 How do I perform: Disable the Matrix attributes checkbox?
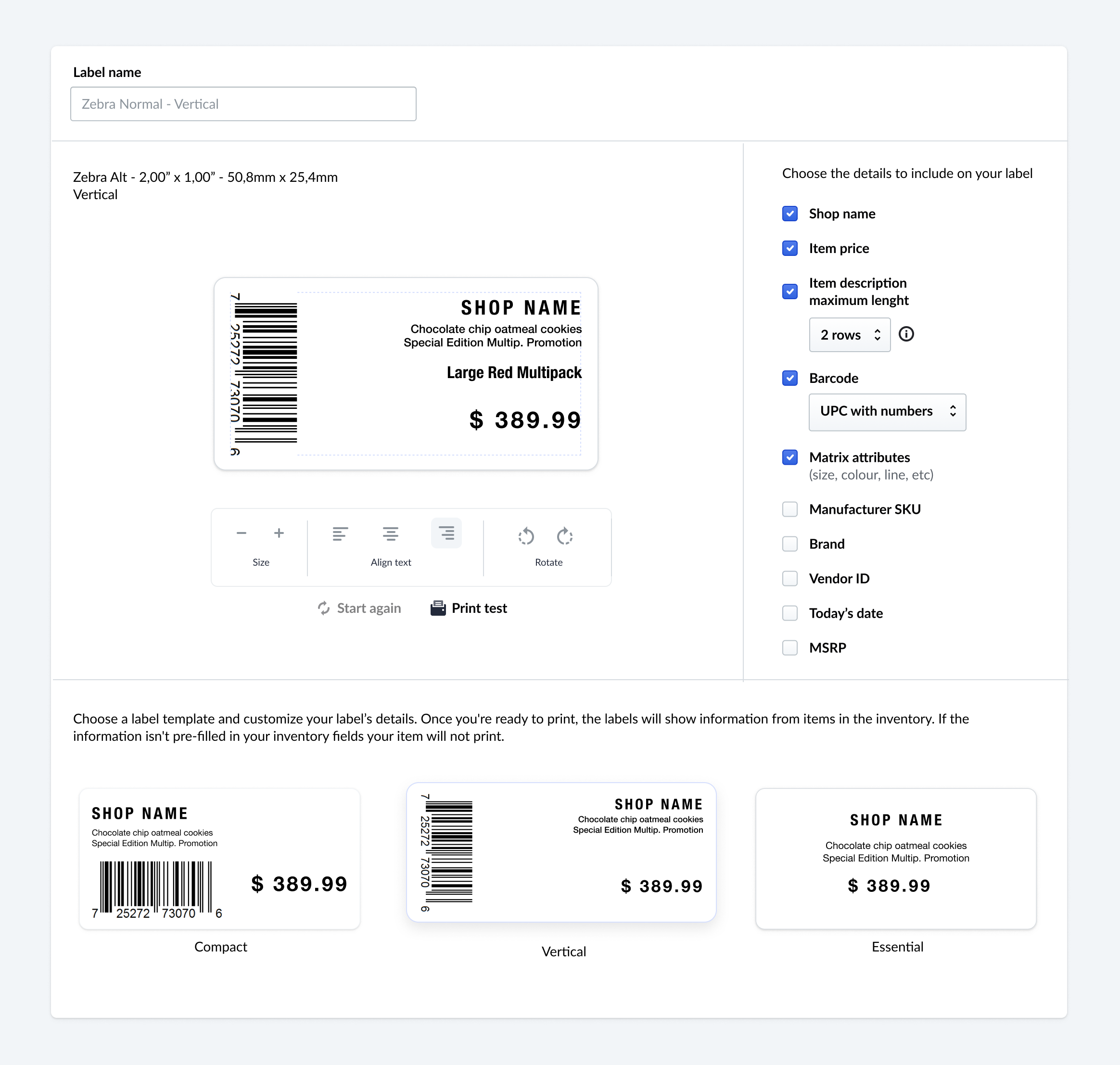coord(789,457)
